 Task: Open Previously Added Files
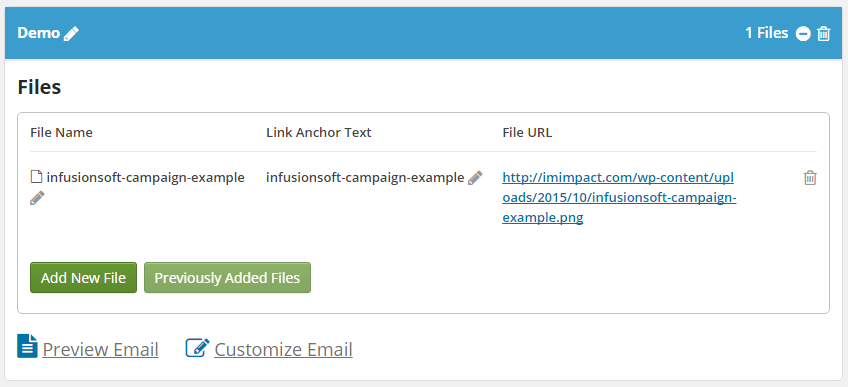[227, 278]
